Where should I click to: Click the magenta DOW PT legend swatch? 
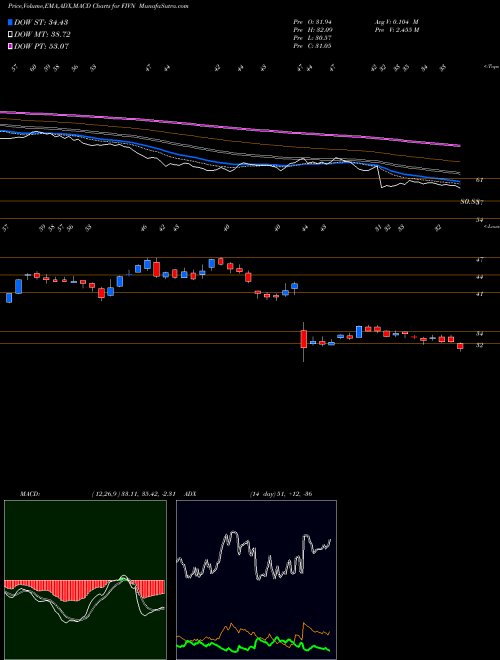point(10,46)
